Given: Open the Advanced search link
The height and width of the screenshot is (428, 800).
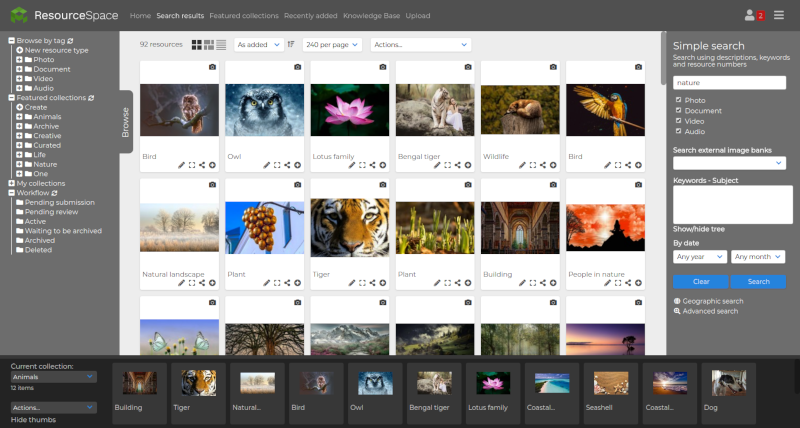Looking at the screenshot, I should tap(710, 311).
